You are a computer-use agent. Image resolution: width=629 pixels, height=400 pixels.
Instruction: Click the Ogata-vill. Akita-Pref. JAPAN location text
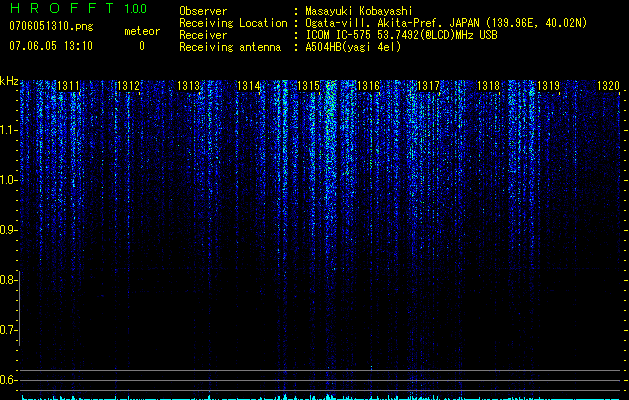point(446,23)
